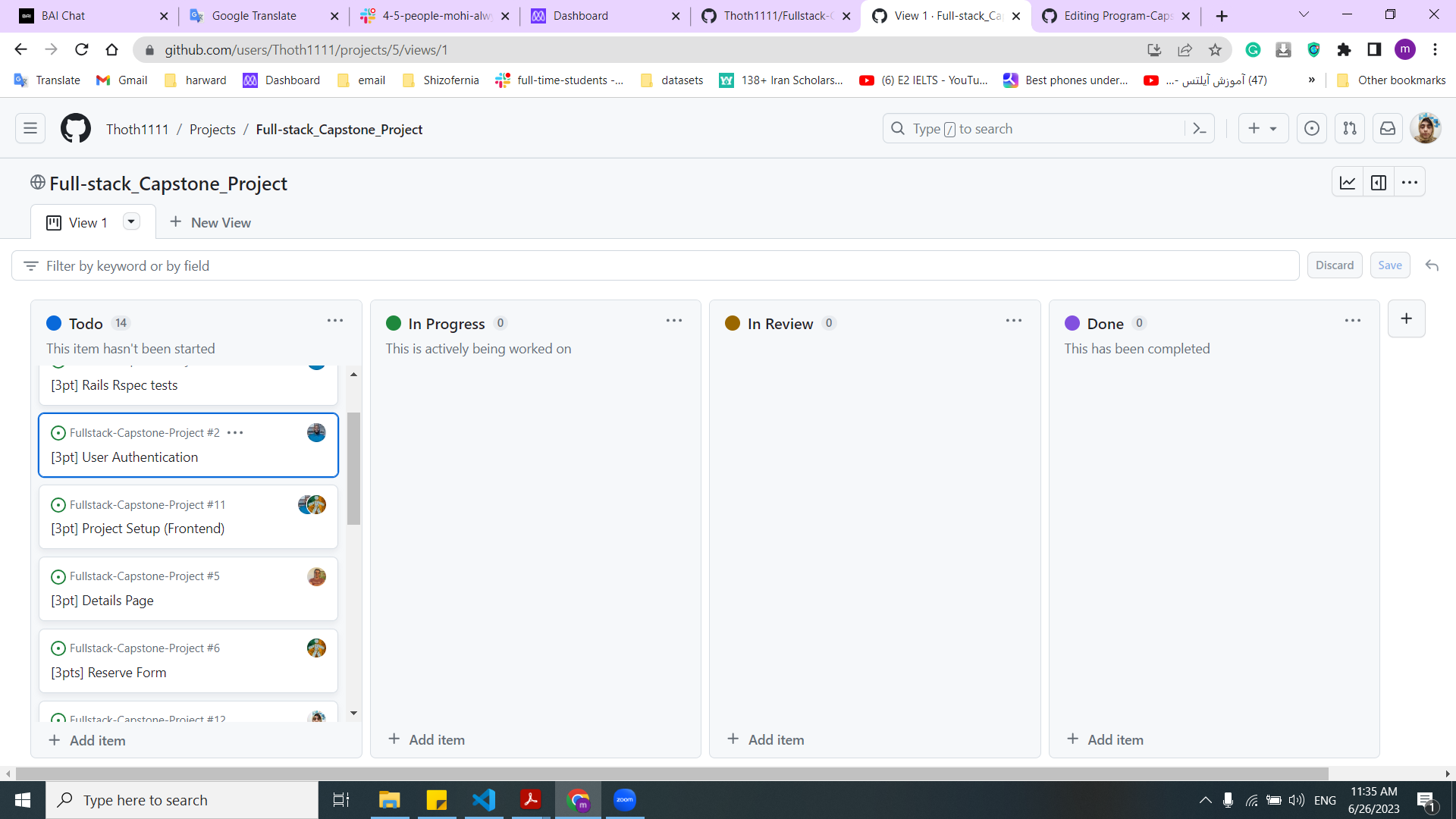
Task: Open the notifications inbox icon
Action: coord(1387,128)
